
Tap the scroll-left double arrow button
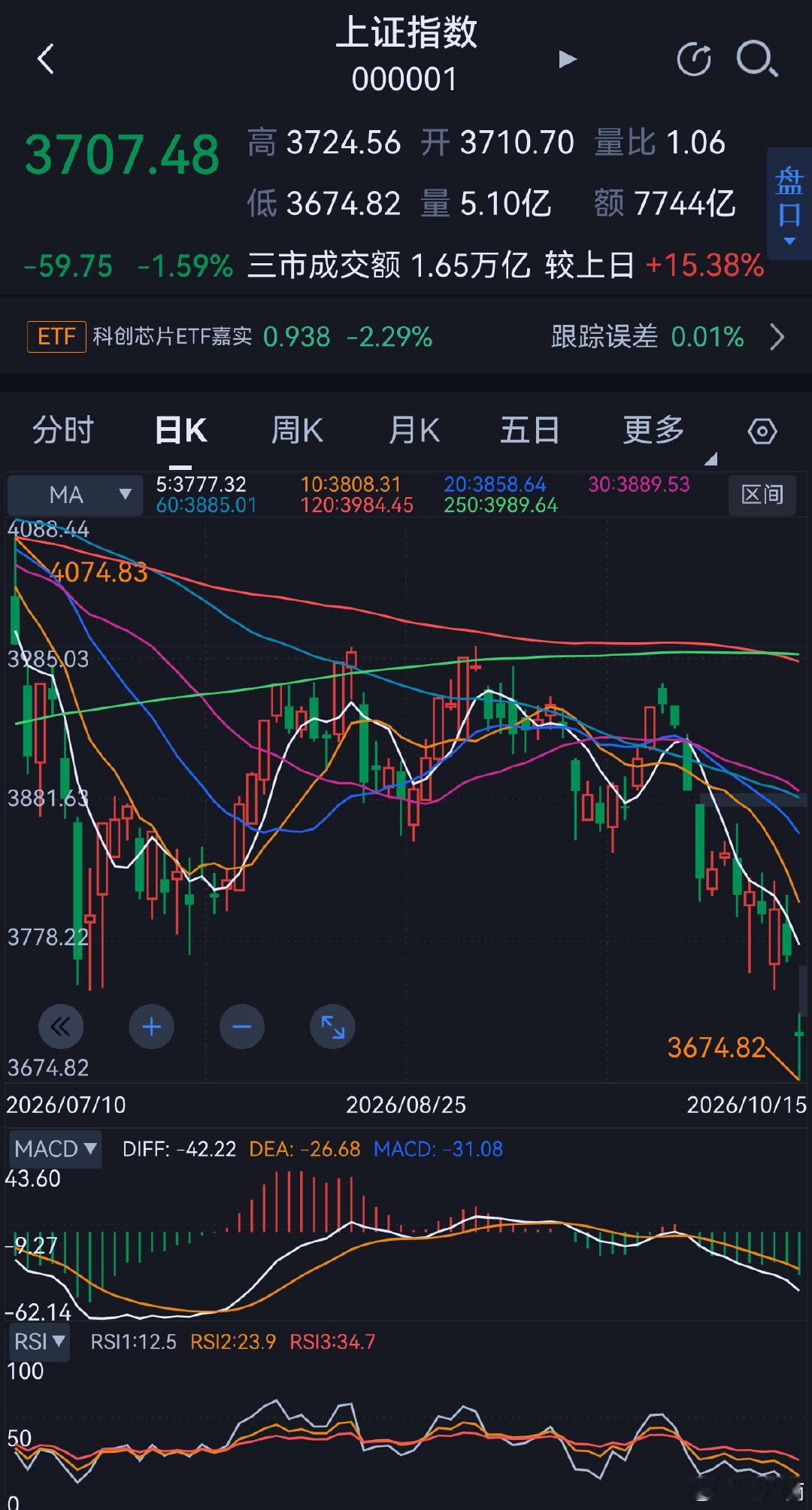[x=61, y=1026]
